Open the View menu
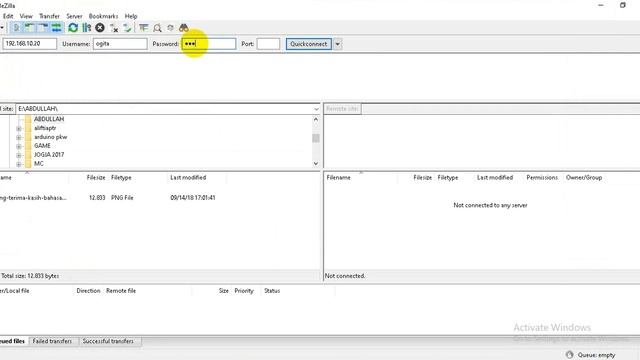 [x=26, y=16]
